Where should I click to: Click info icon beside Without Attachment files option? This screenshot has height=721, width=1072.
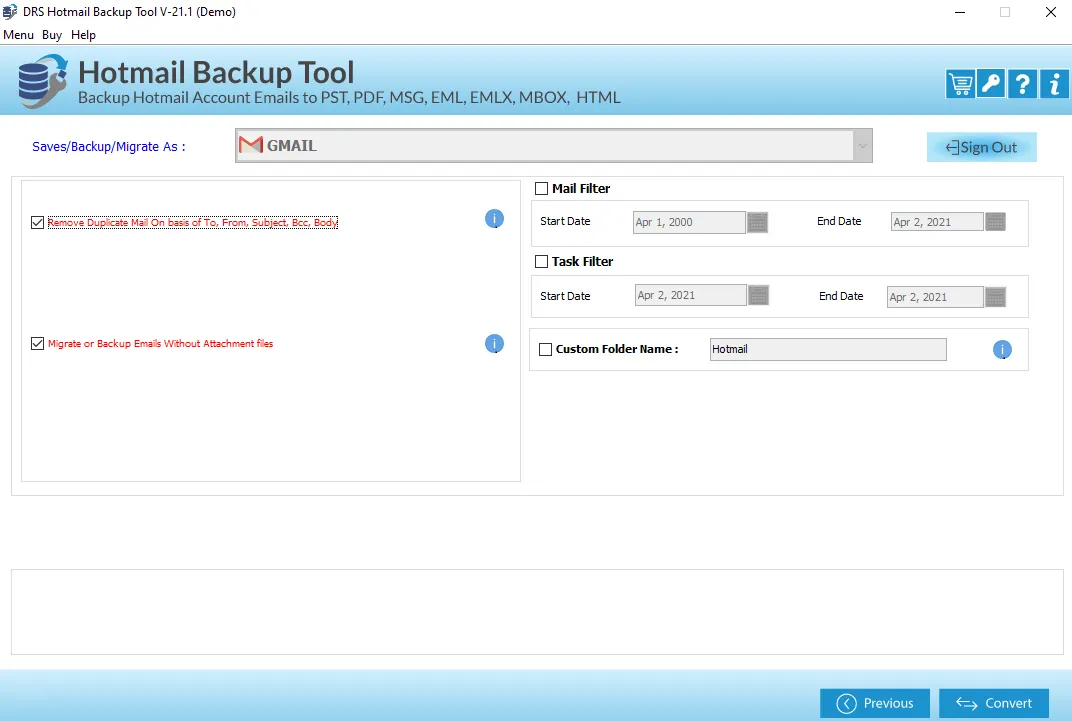[494, 343]
